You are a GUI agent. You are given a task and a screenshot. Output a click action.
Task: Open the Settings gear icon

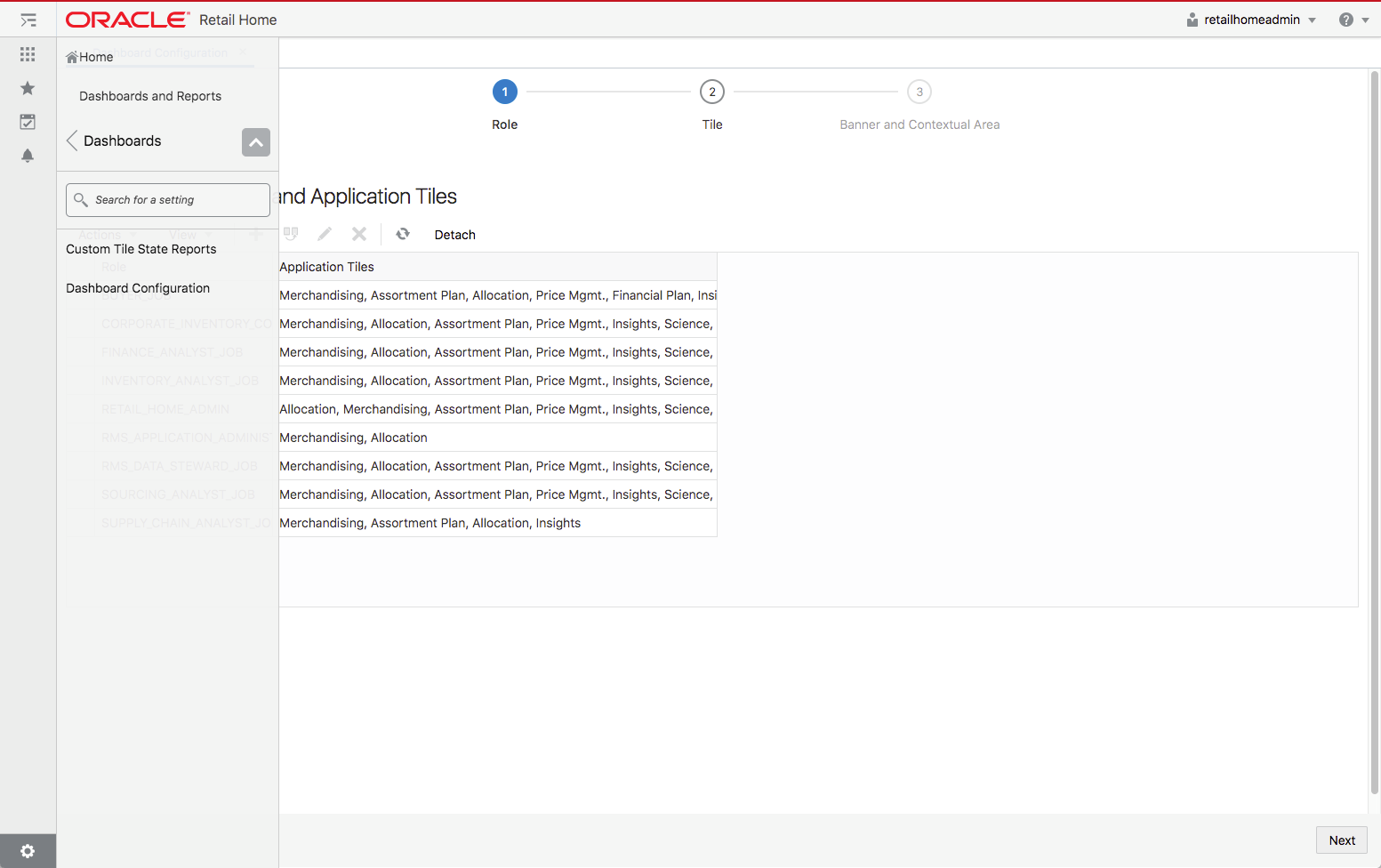click(28, 850)
